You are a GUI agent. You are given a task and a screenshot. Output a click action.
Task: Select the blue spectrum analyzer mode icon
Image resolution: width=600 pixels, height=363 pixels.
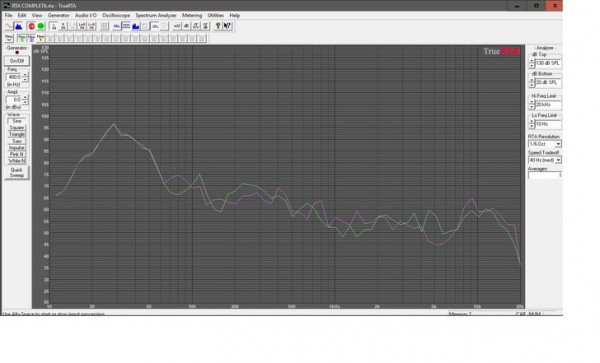18,26
